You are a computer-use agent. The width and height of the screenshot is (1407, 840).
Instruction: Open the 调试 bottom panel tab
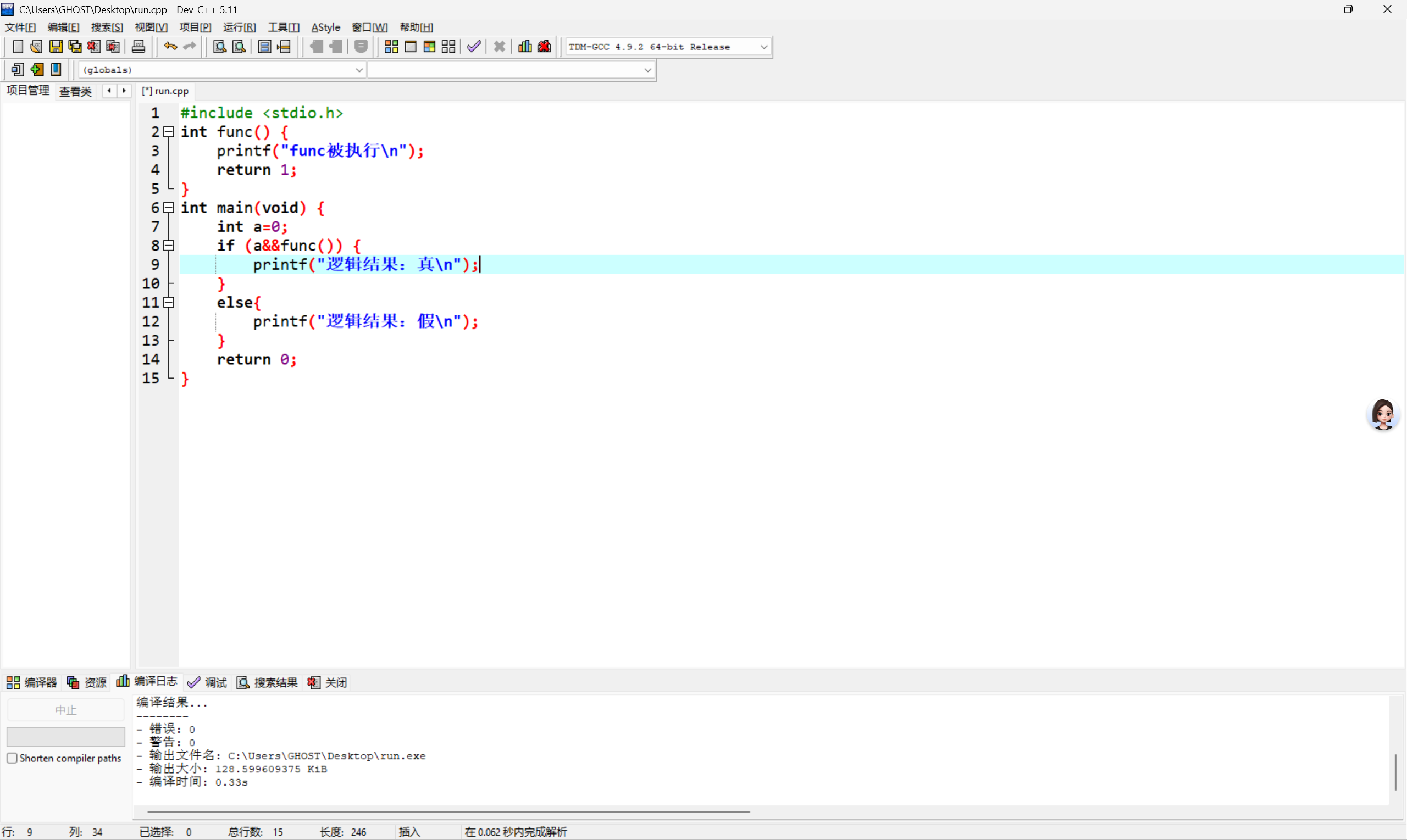click(x=207, y=682)
